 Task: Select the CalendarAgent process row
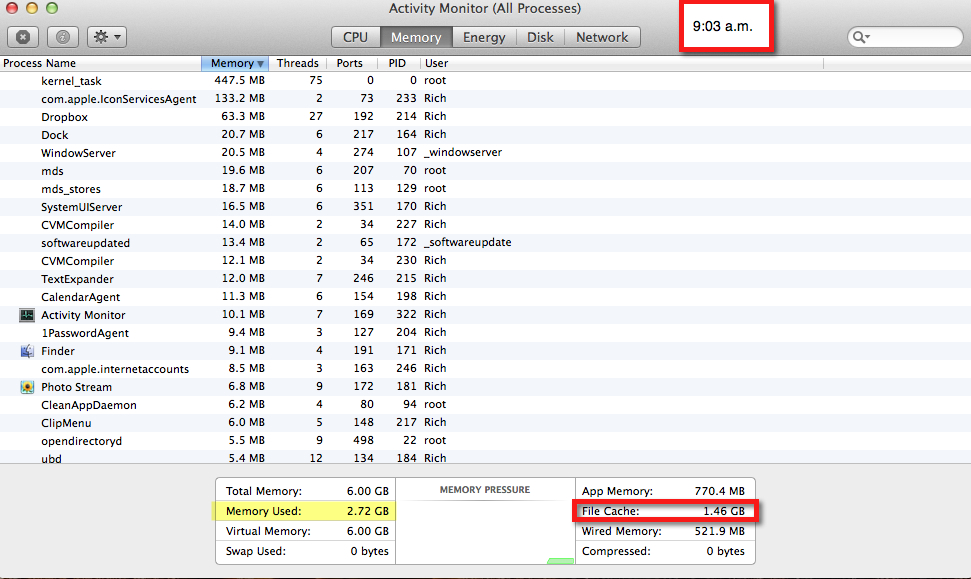tap(486, 296)
